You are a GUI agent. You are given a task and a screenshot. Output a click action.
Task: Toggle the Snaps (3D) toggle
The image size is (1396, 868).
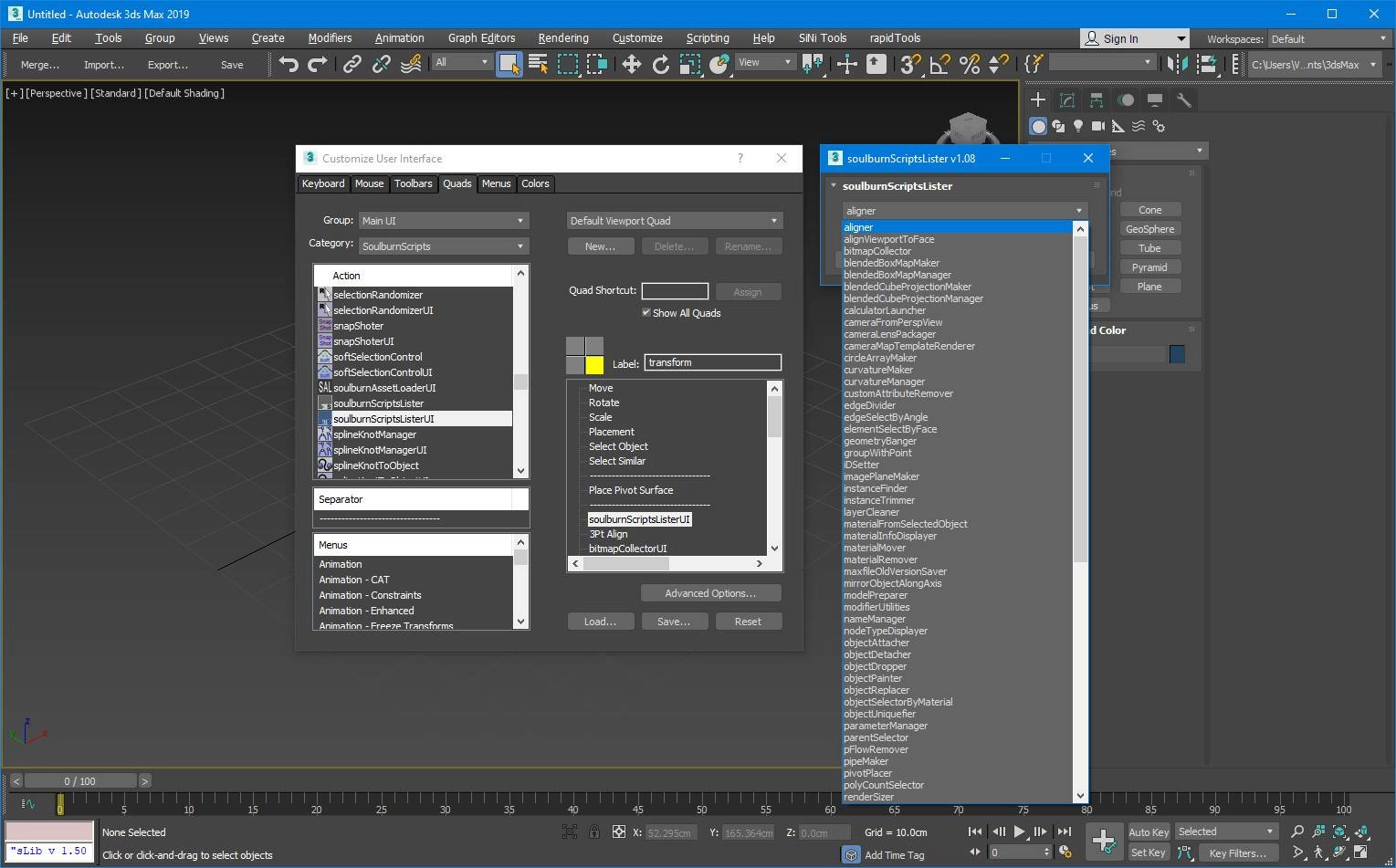click(910, 64)
